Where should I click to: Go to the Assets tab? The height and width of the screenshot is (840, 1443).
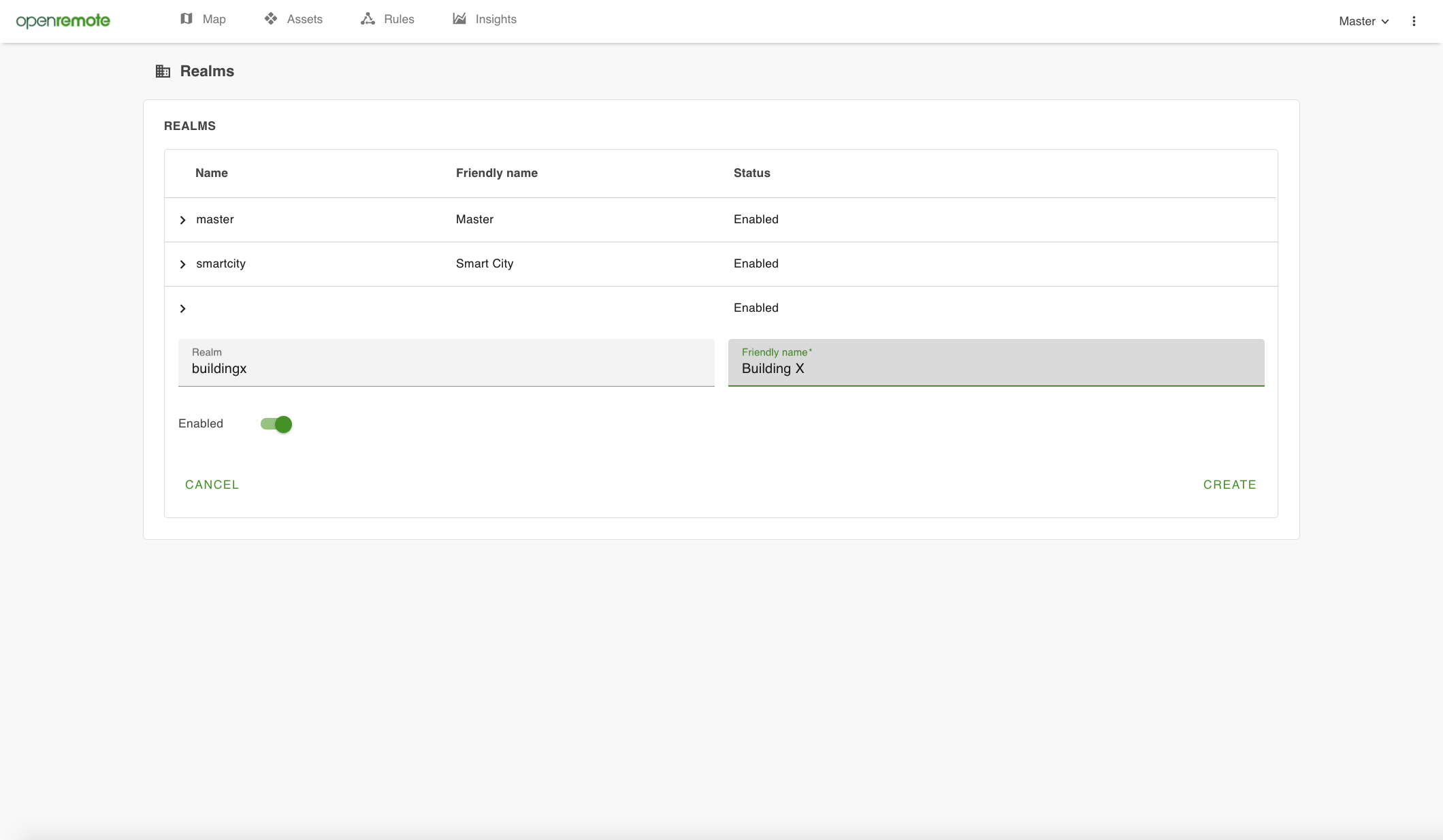(x=304, y=19)
